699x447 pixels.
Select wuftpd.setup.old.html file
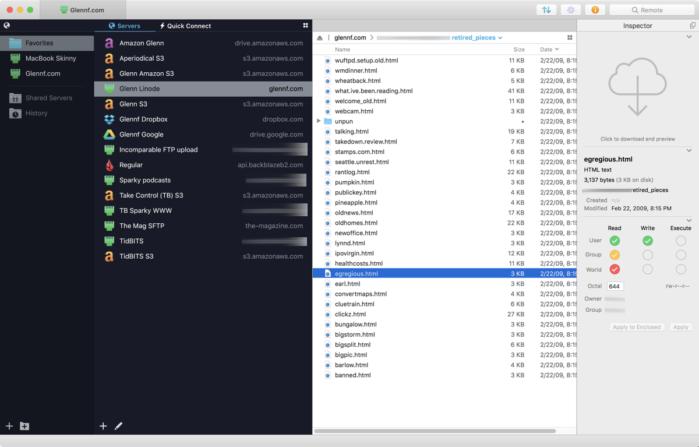pyautogui.click(x=444, y=60)
